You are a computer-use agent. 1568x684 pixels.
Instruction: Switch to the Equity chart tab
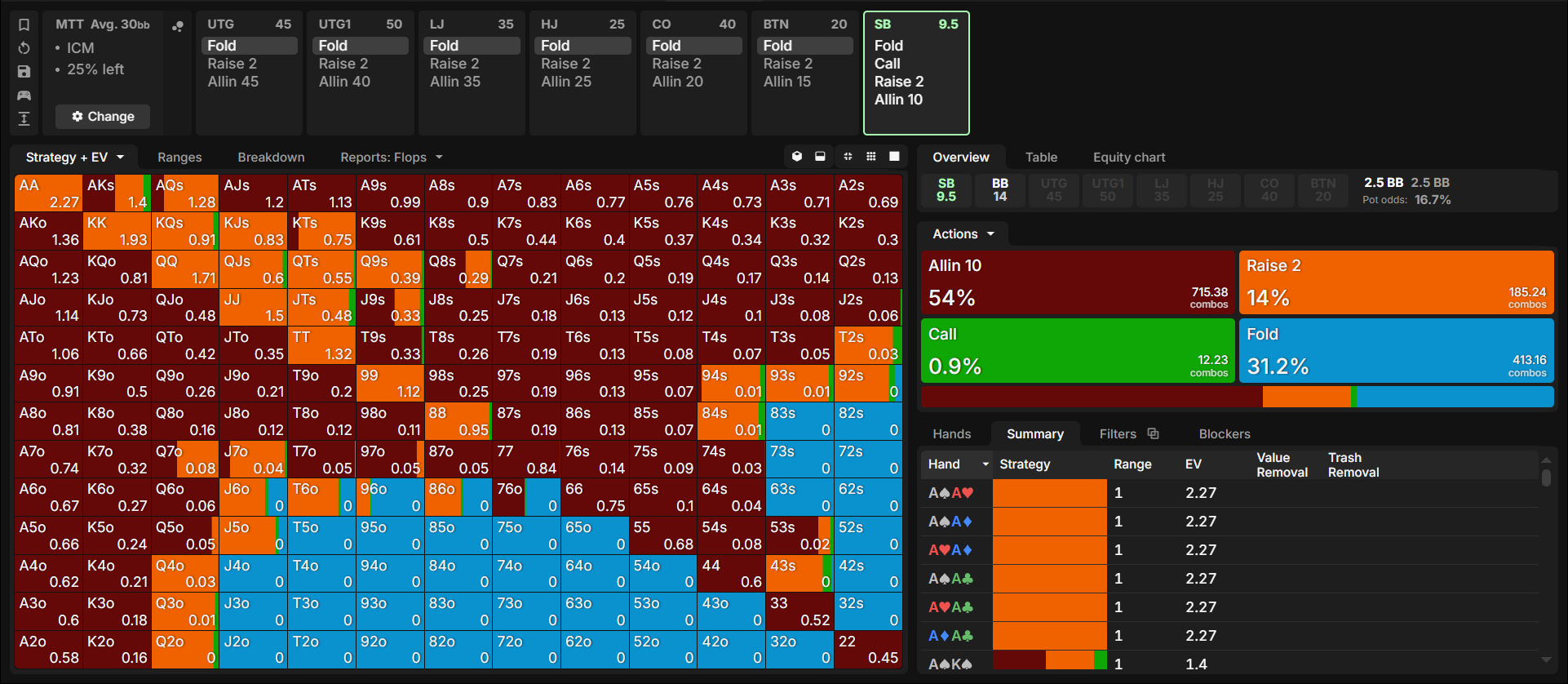(x=1129, y=157)
